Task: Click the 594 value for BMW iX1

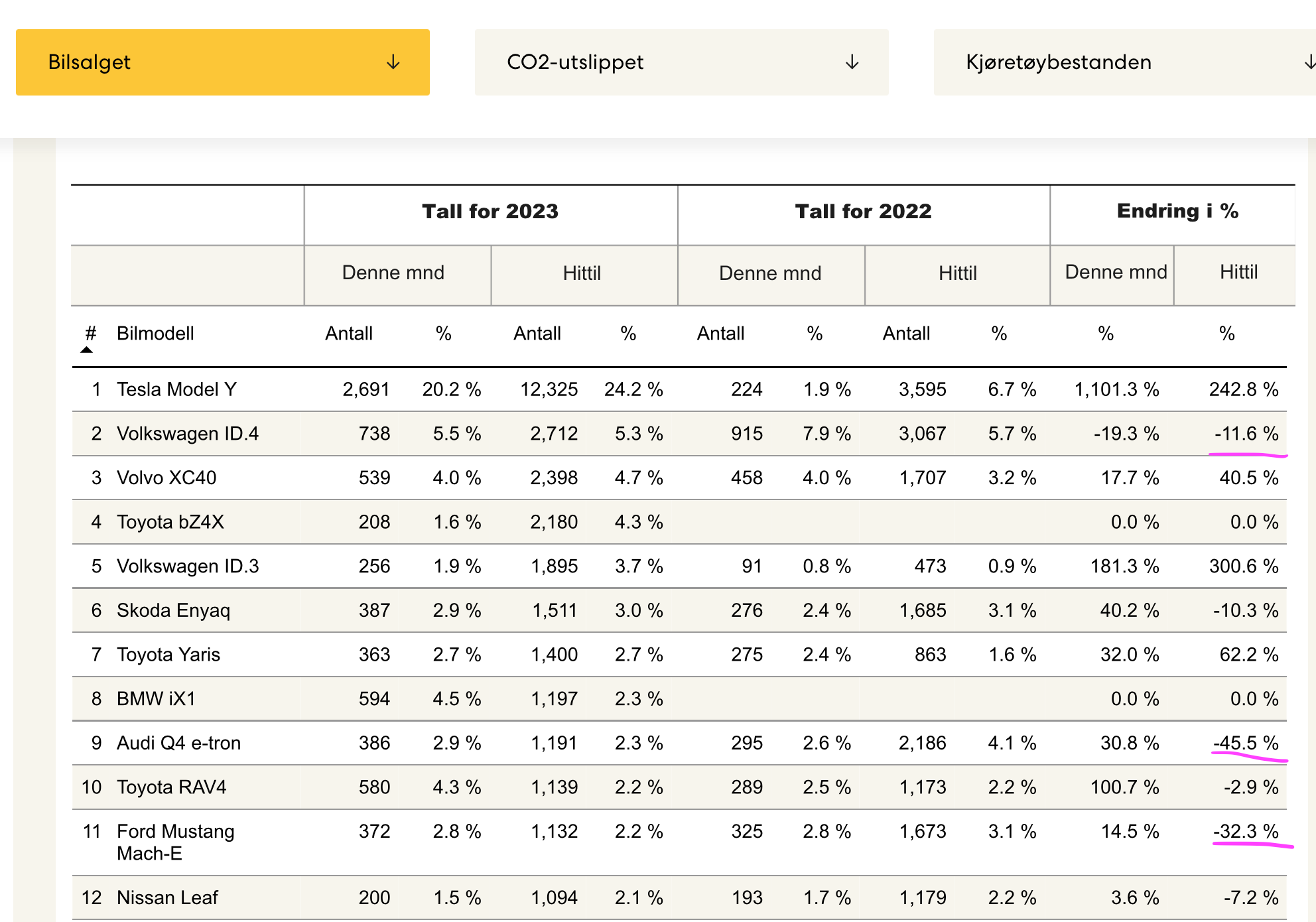Action: 374,698
